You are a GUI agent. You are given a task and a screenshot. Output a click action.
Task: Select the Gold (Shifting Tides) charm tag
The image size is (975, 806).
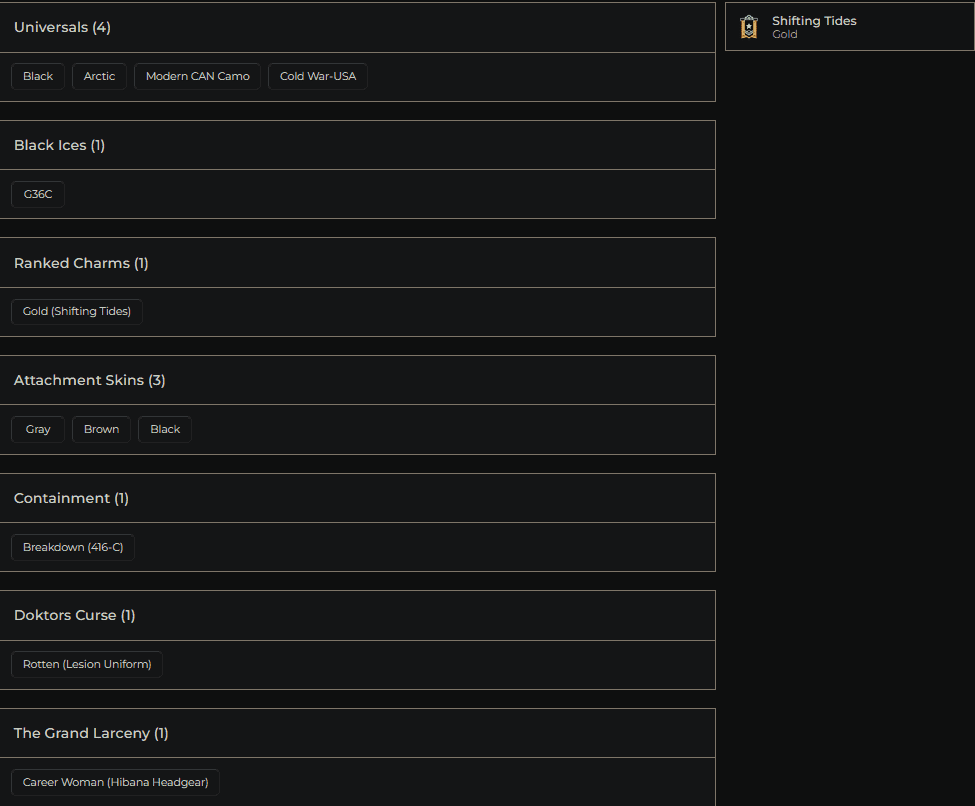tap(77, 312)
